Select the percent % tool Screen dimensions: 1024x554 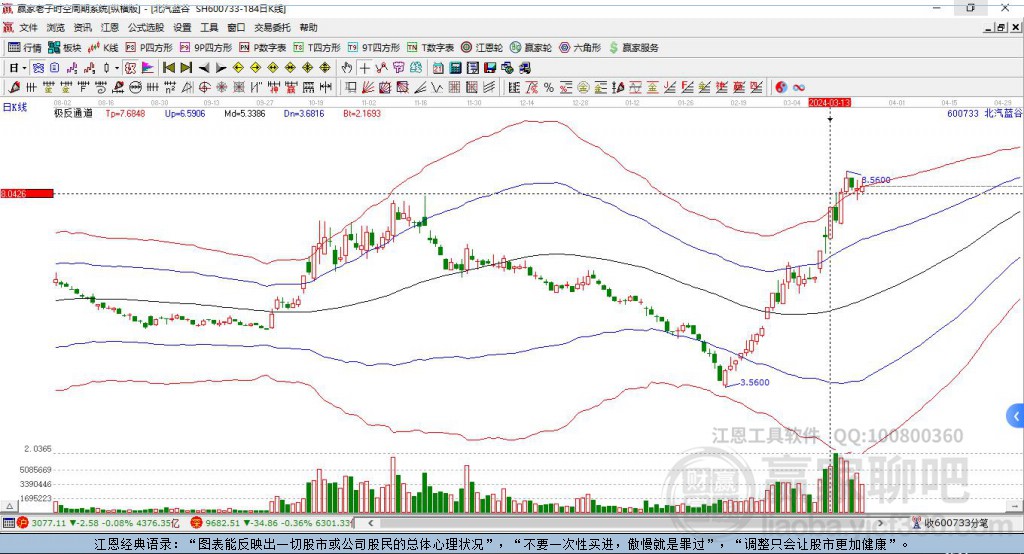pos(549,87)
